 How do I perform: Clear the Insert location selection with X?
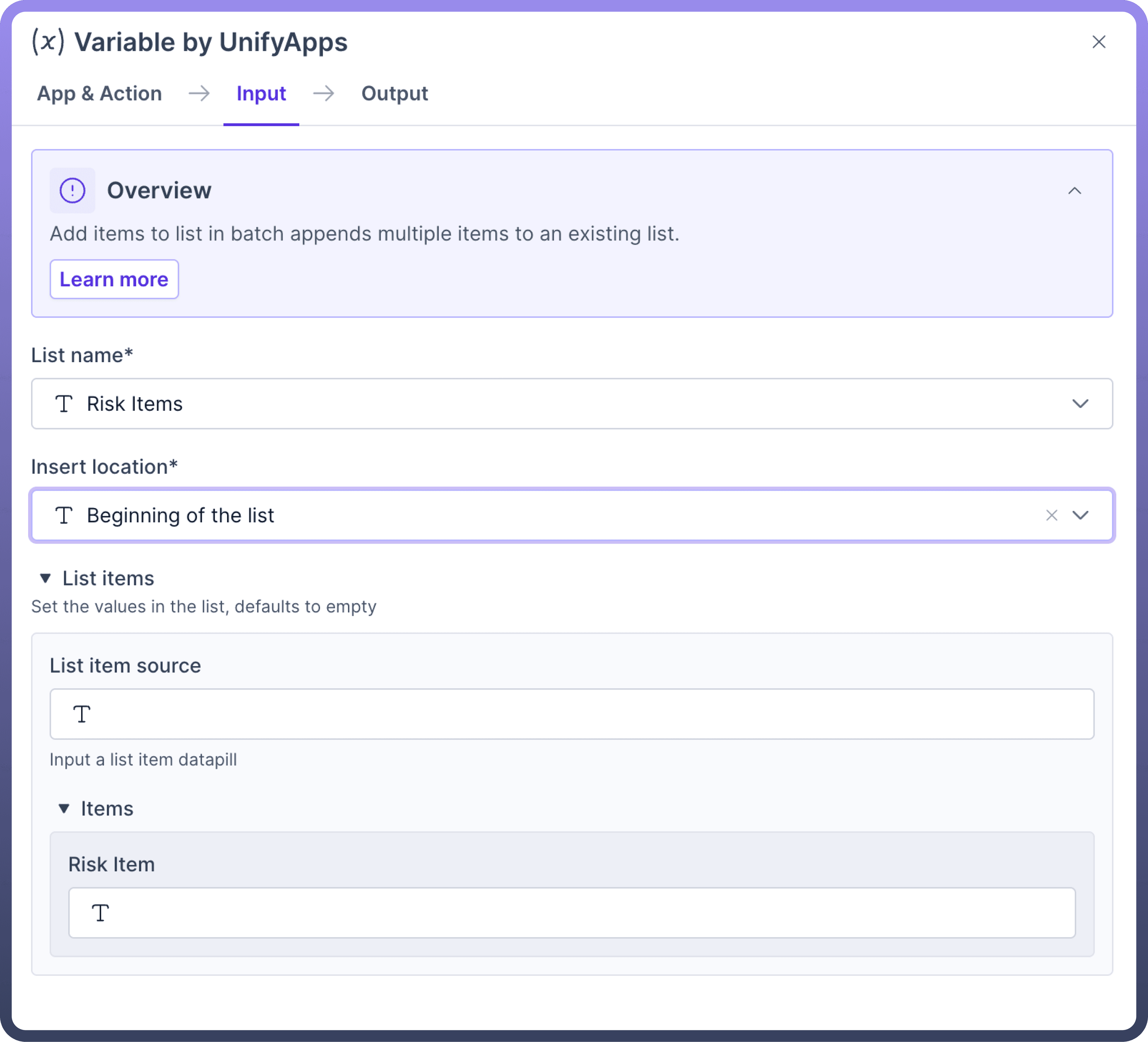click(x=1051, y=515)
